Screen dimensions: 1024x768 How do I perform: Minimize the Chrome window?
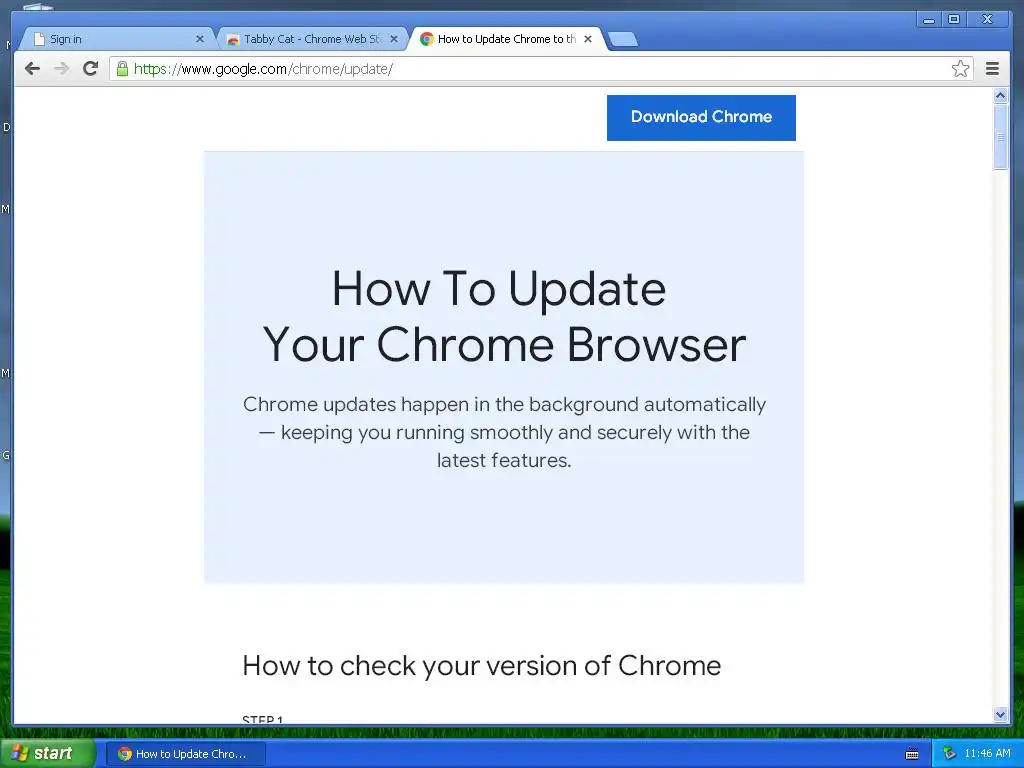tap(928, 19)
